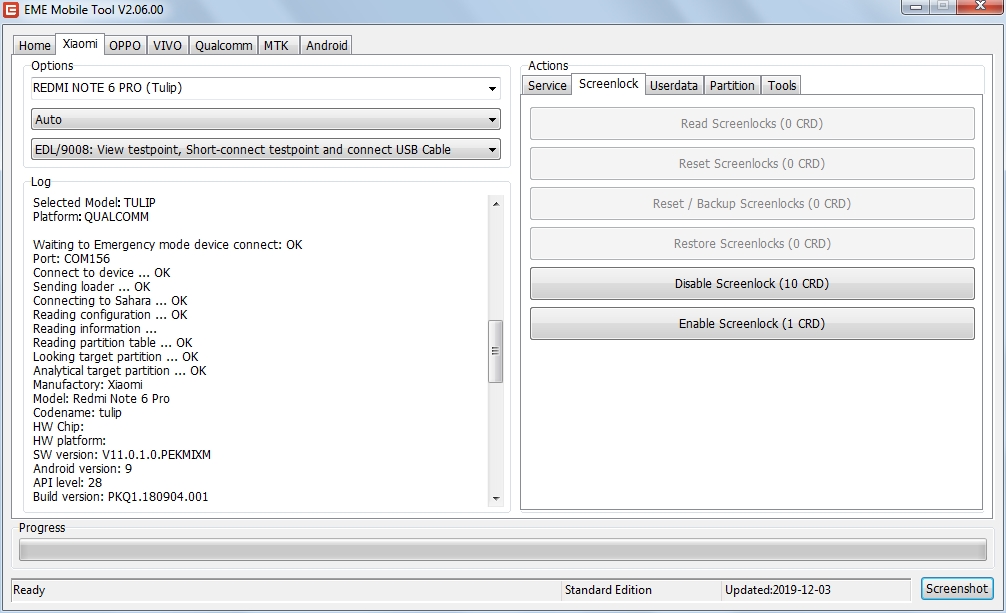The height and width of the screenshot is (613, 1006).
Task: Click the Screenshot button
Action: 957,589
